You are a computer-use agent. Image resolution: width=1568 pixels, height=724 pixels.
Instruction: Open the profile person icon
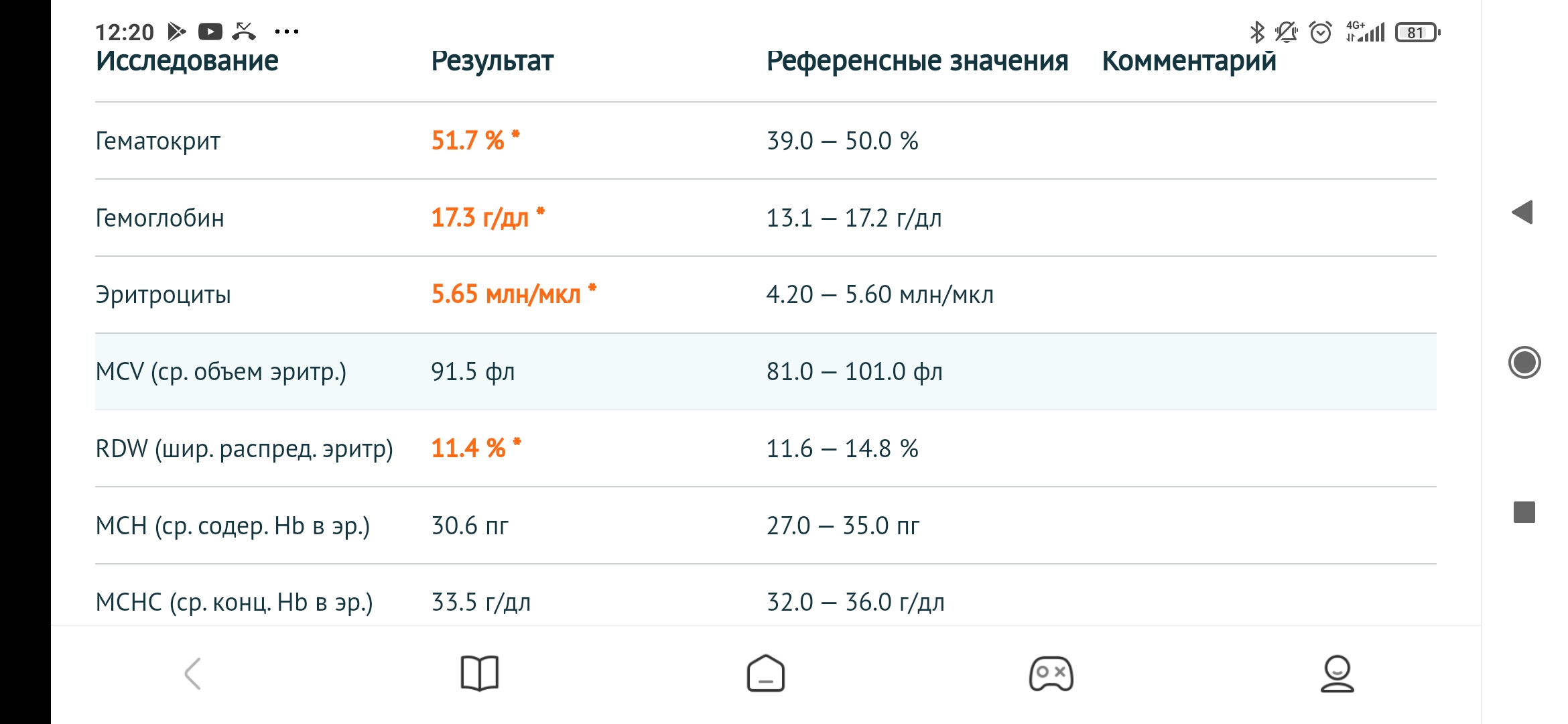coord(1337,674)
